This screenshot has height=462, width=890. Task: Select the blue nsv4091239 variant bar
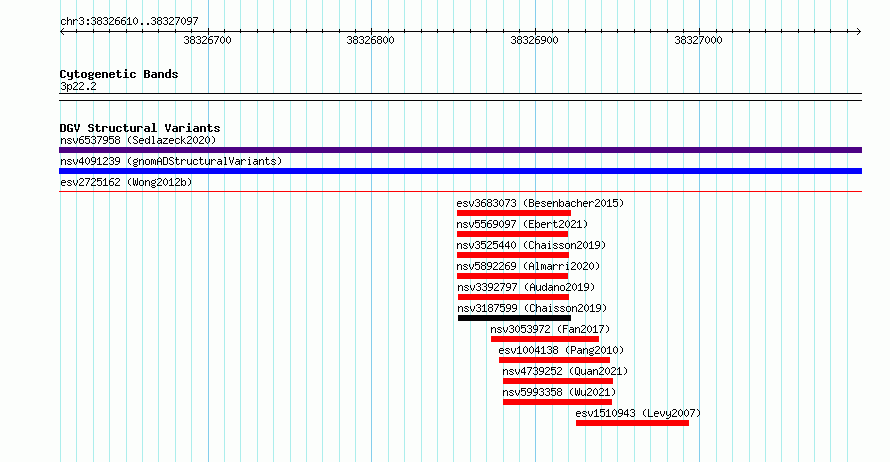click(x=460, y=171)
